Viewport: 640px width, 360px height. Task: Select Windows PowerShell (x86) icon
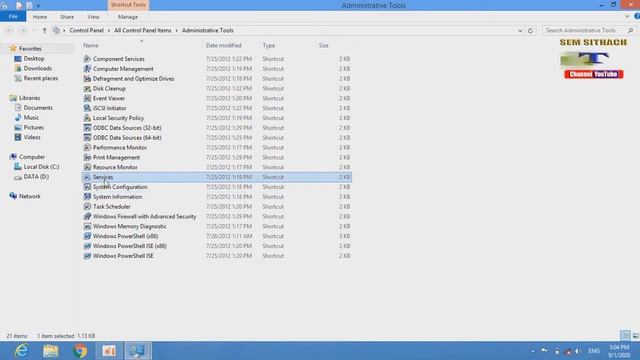tap(87, 236)
